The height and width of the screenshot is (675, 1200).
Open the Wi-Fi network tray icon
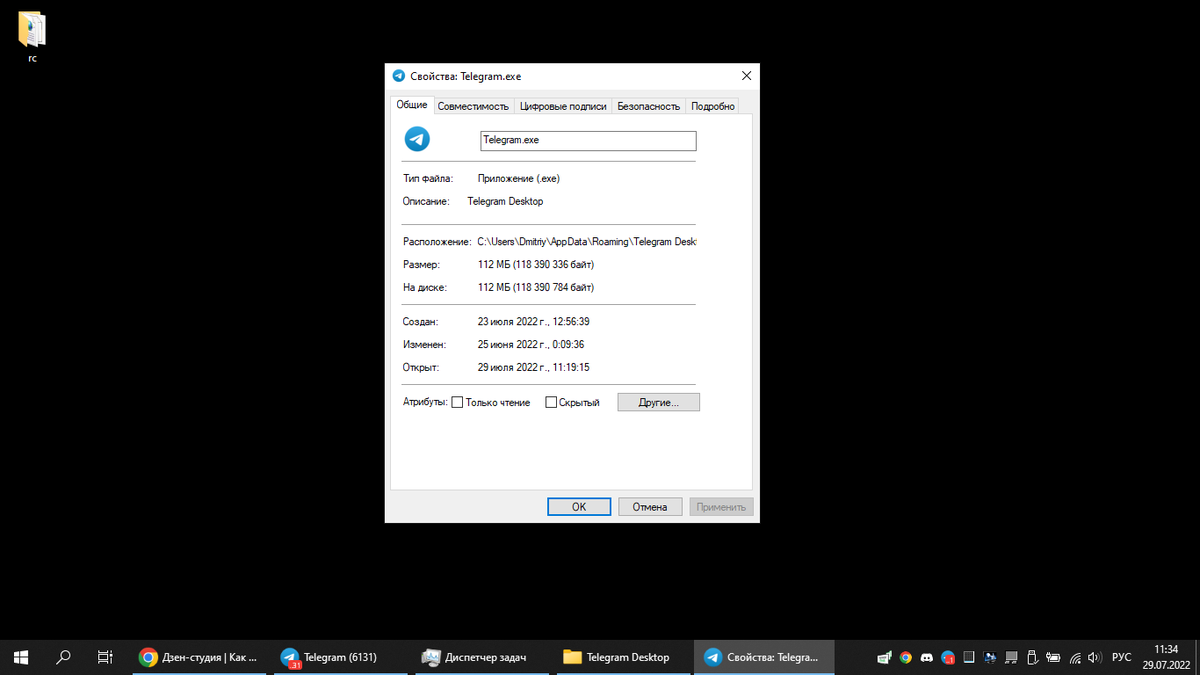(1075, 658)
